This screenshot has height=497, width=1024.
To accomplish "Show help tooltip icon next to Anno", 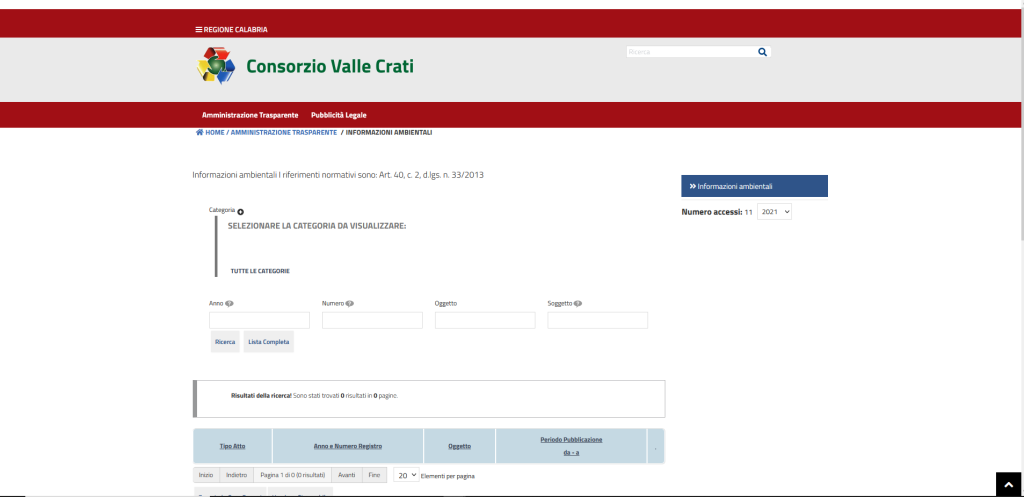I will tap(229, 304).
